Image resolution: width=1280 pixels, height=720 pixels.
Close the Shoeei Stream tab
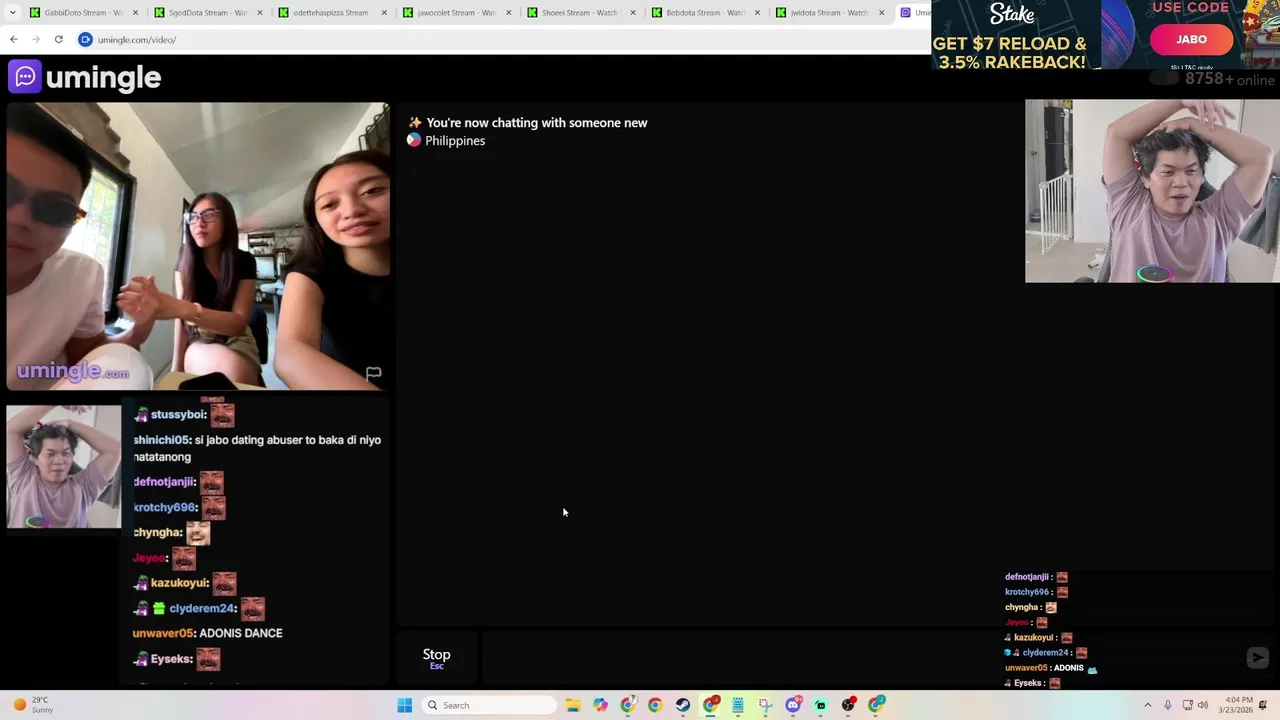[x=632, y=12]
